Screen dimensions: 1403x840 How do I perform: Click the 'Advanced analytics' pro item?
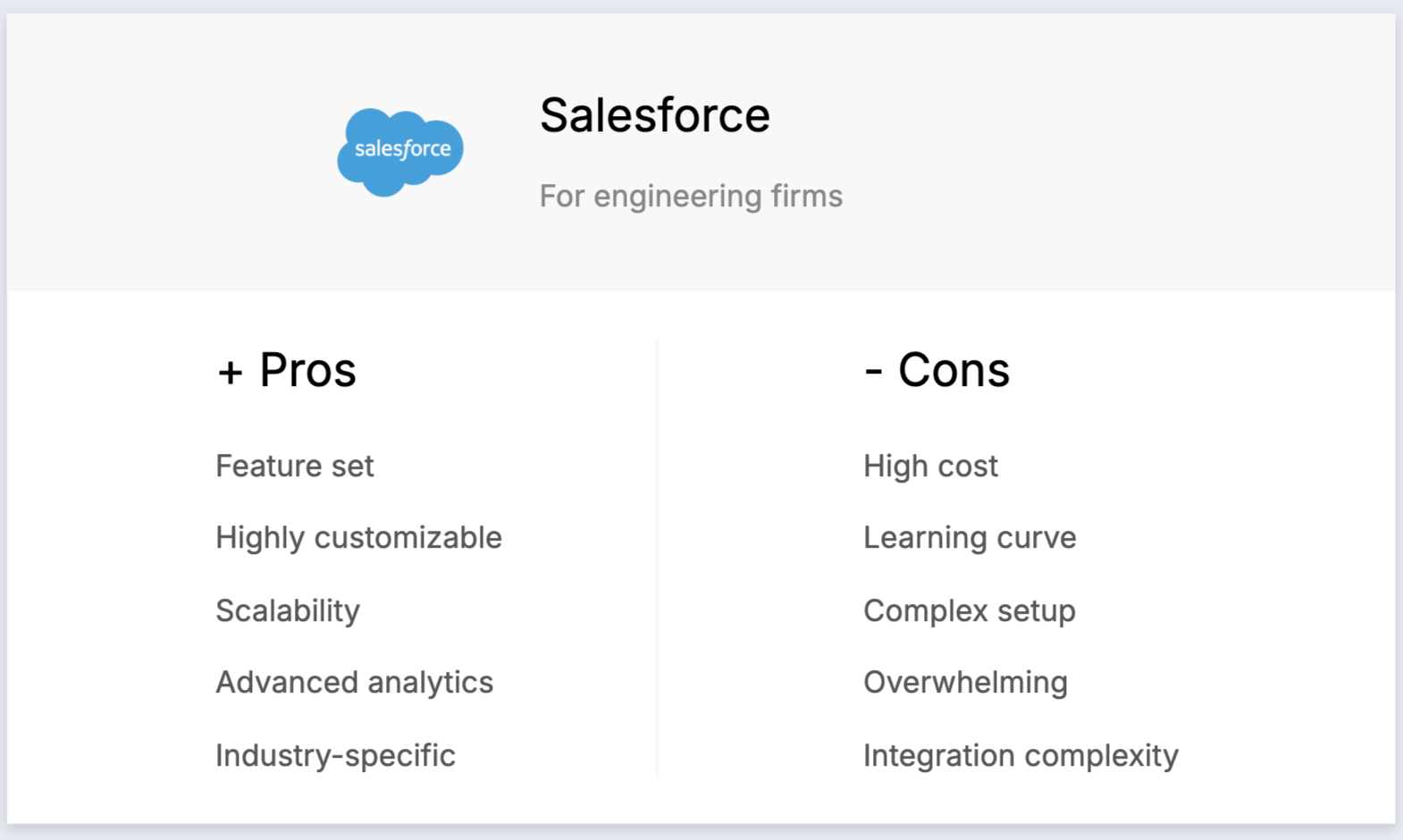coord(355,683)
